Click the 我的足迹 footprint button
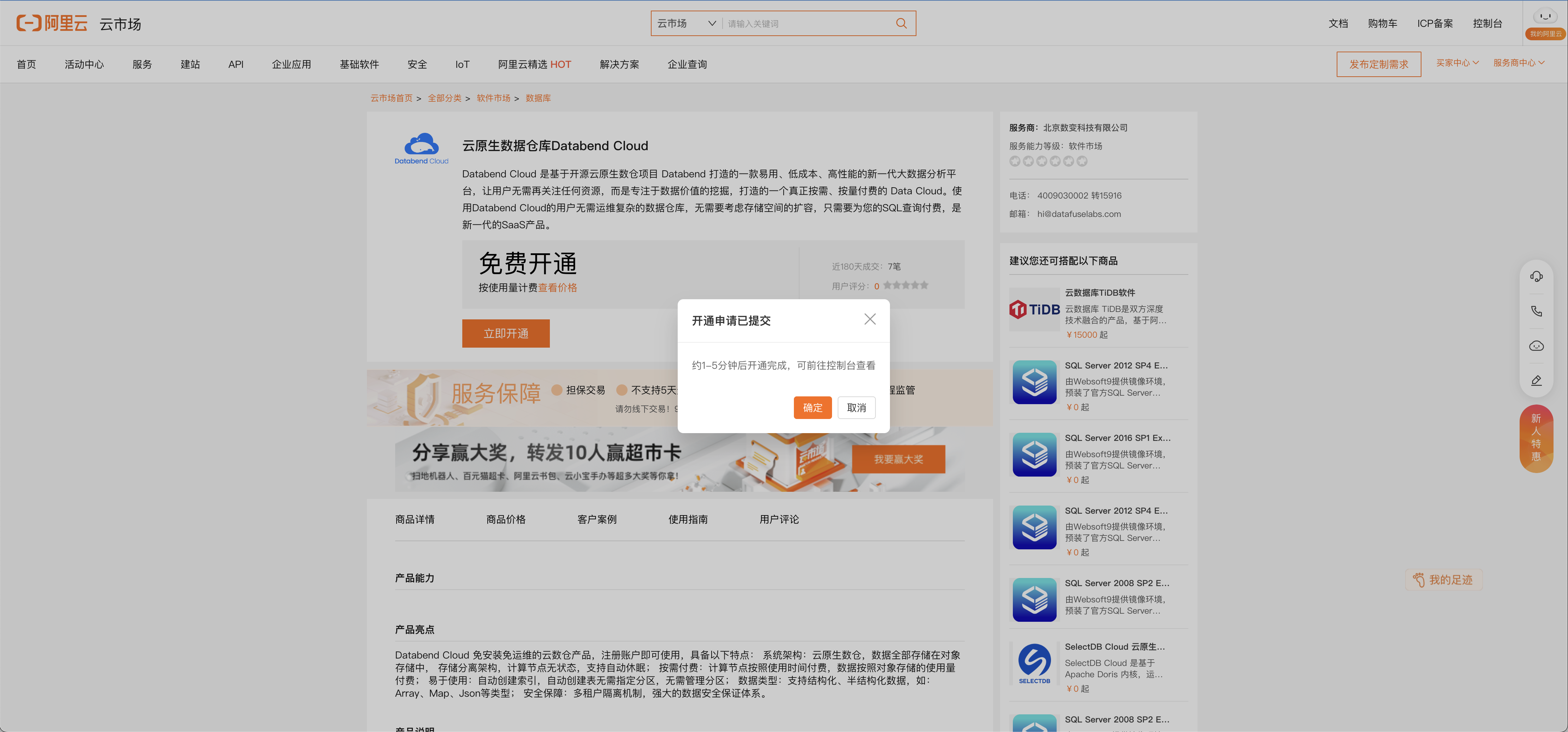1568x732 pixels. tap(1443, 580)
